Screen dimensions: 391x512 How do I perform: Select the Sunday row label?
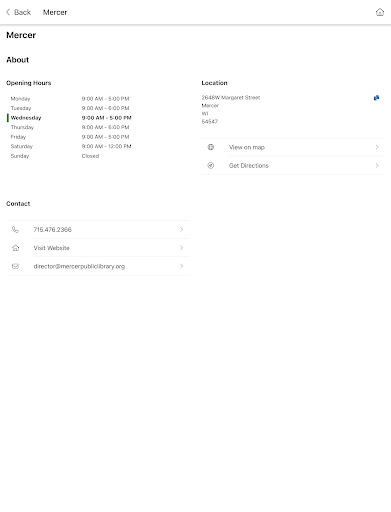pyautogui.click(x=20, y=156)
